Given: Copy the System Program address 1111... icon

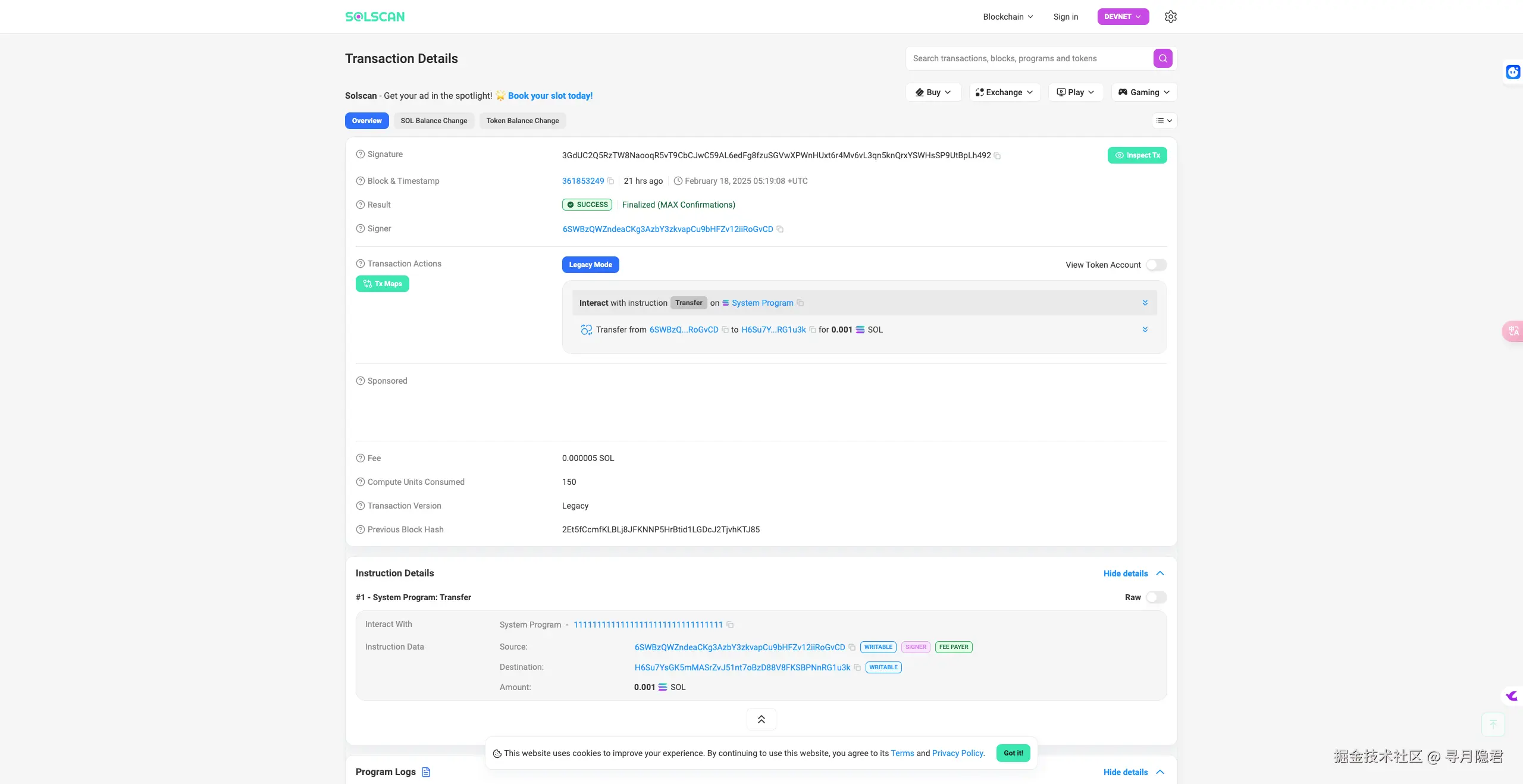Looking at the screenshot, I should coord(730,625).
